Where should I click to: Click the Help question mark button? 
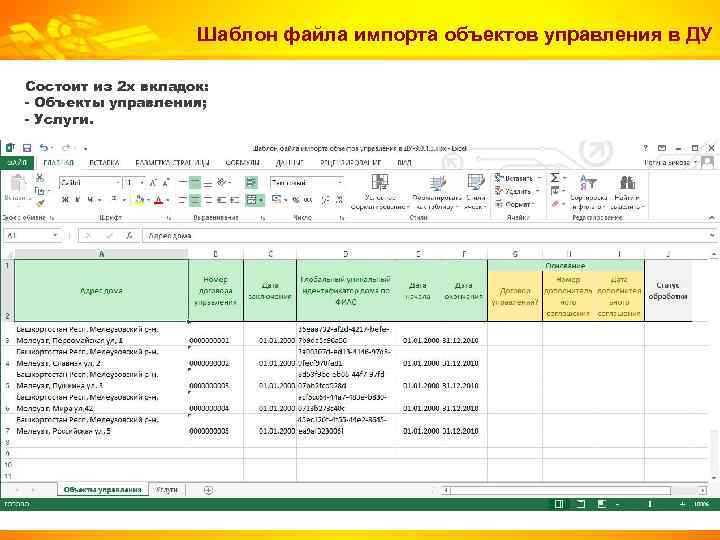(645, 148)
